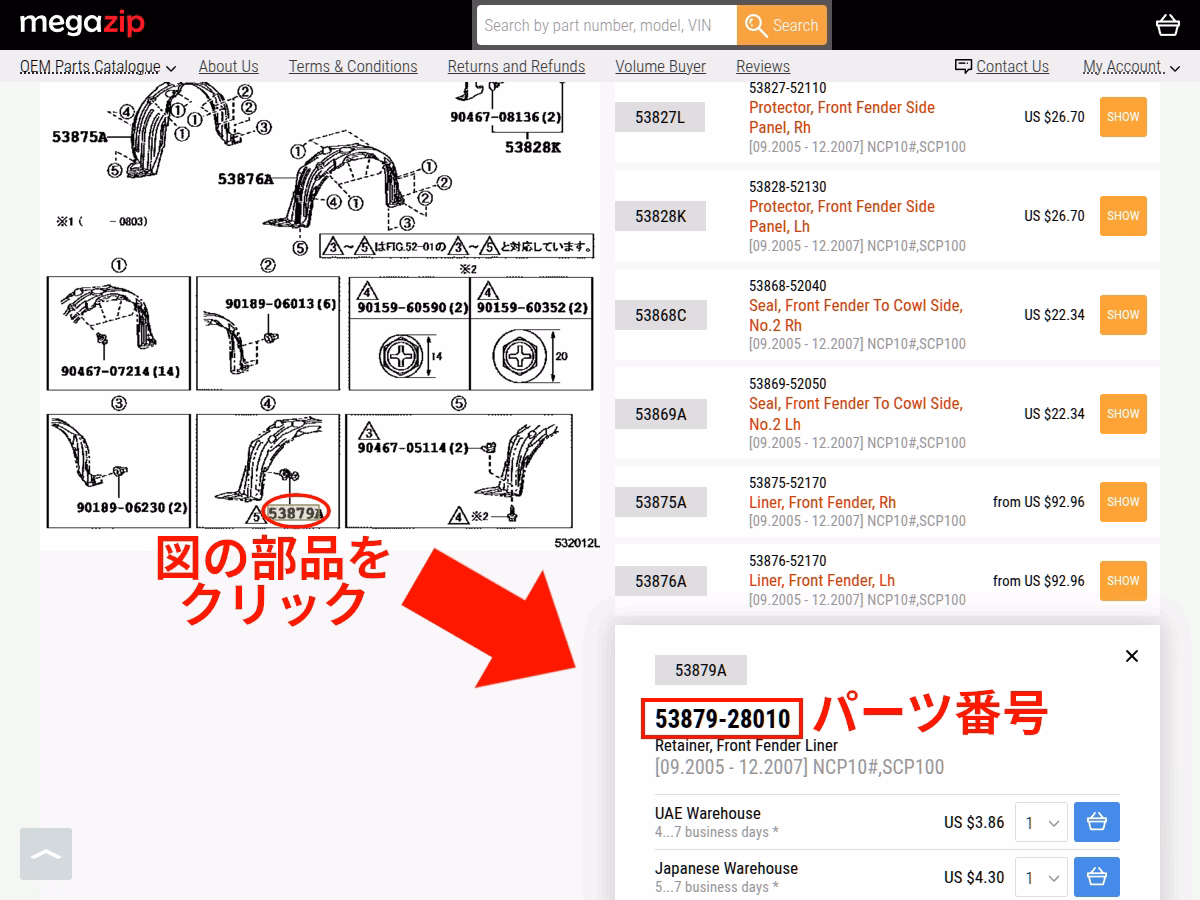Click 90189-06013 (6) in the diagram
The height and width of the screenshot is (900, 1200).
280,304
